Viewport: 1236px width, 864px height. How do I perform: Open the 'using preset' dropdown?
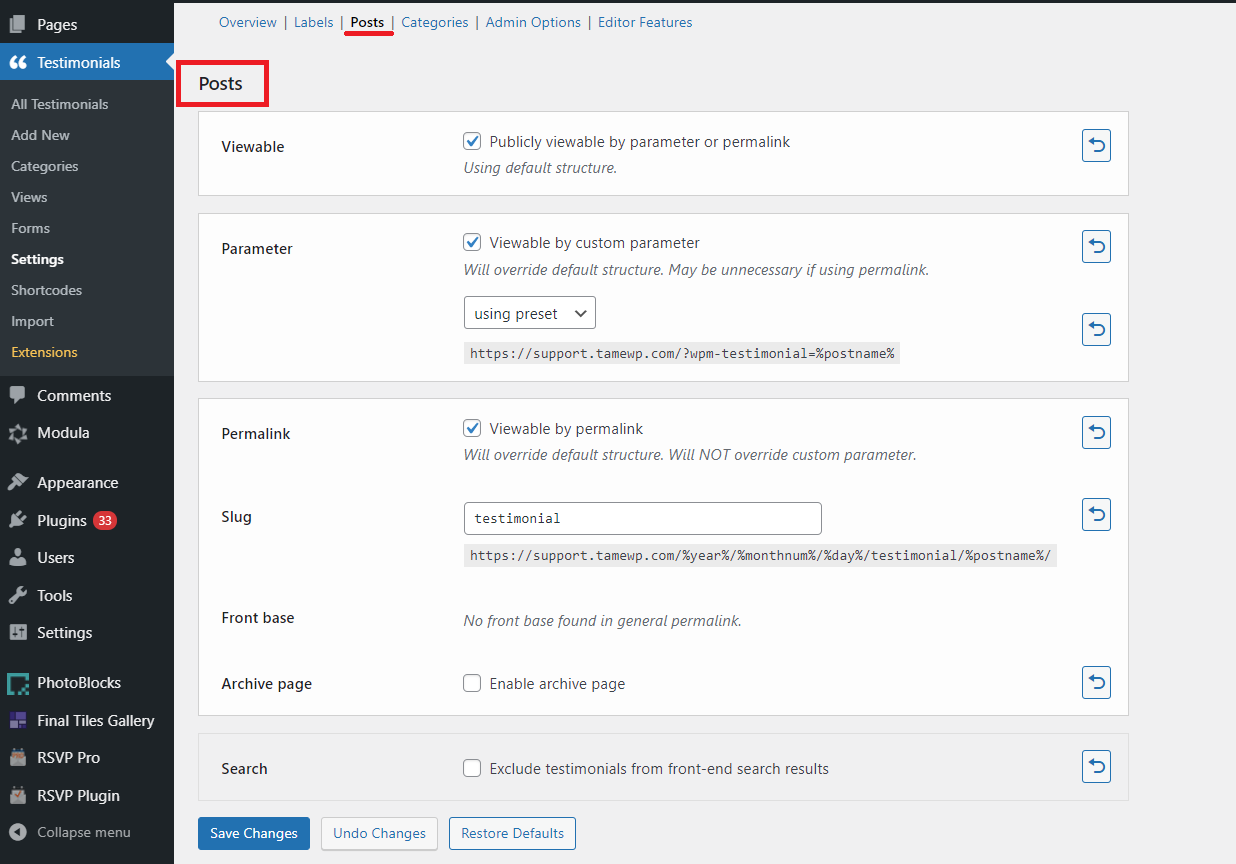[530, 313]
